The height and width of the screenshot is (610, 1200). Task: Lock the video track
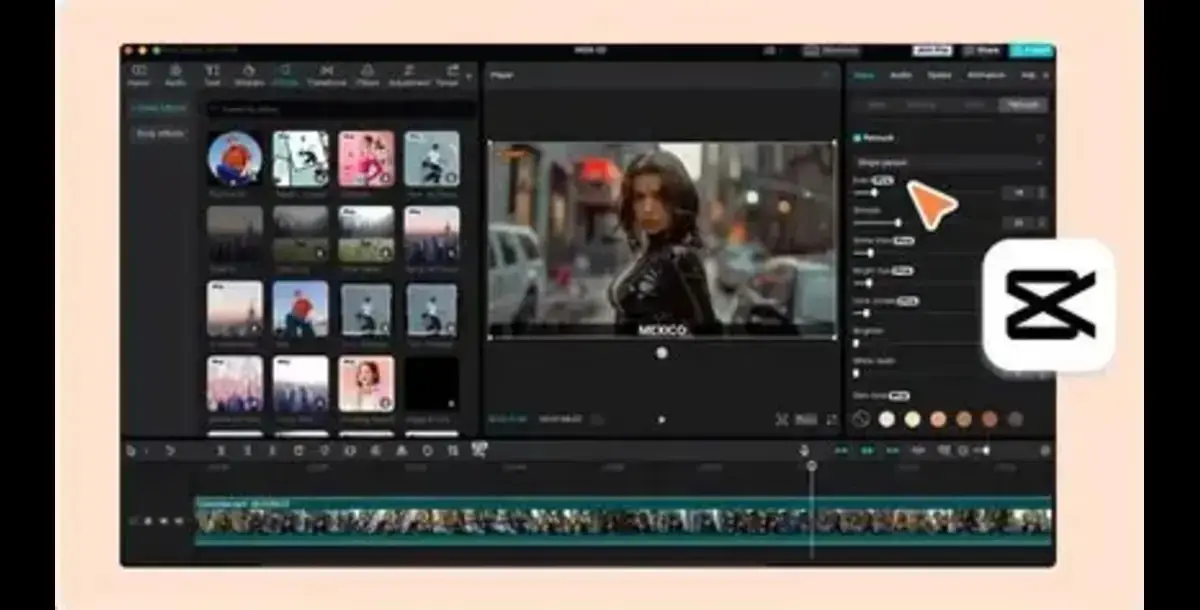[147, 521]
